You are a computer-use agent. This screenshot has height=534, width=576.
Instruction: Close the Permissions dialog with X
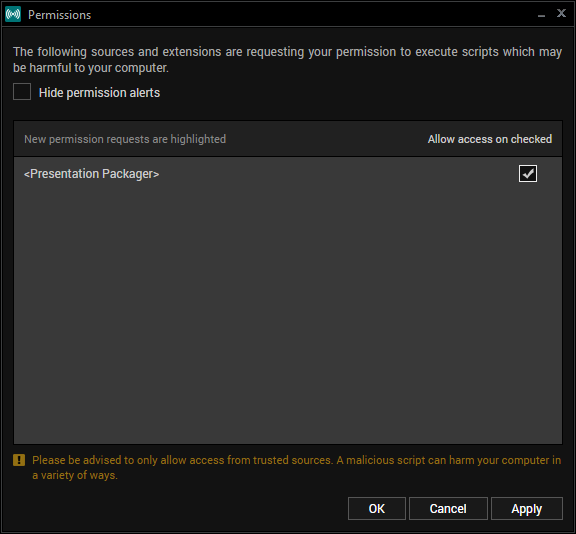pyautogui.click(x=561, y=13)
